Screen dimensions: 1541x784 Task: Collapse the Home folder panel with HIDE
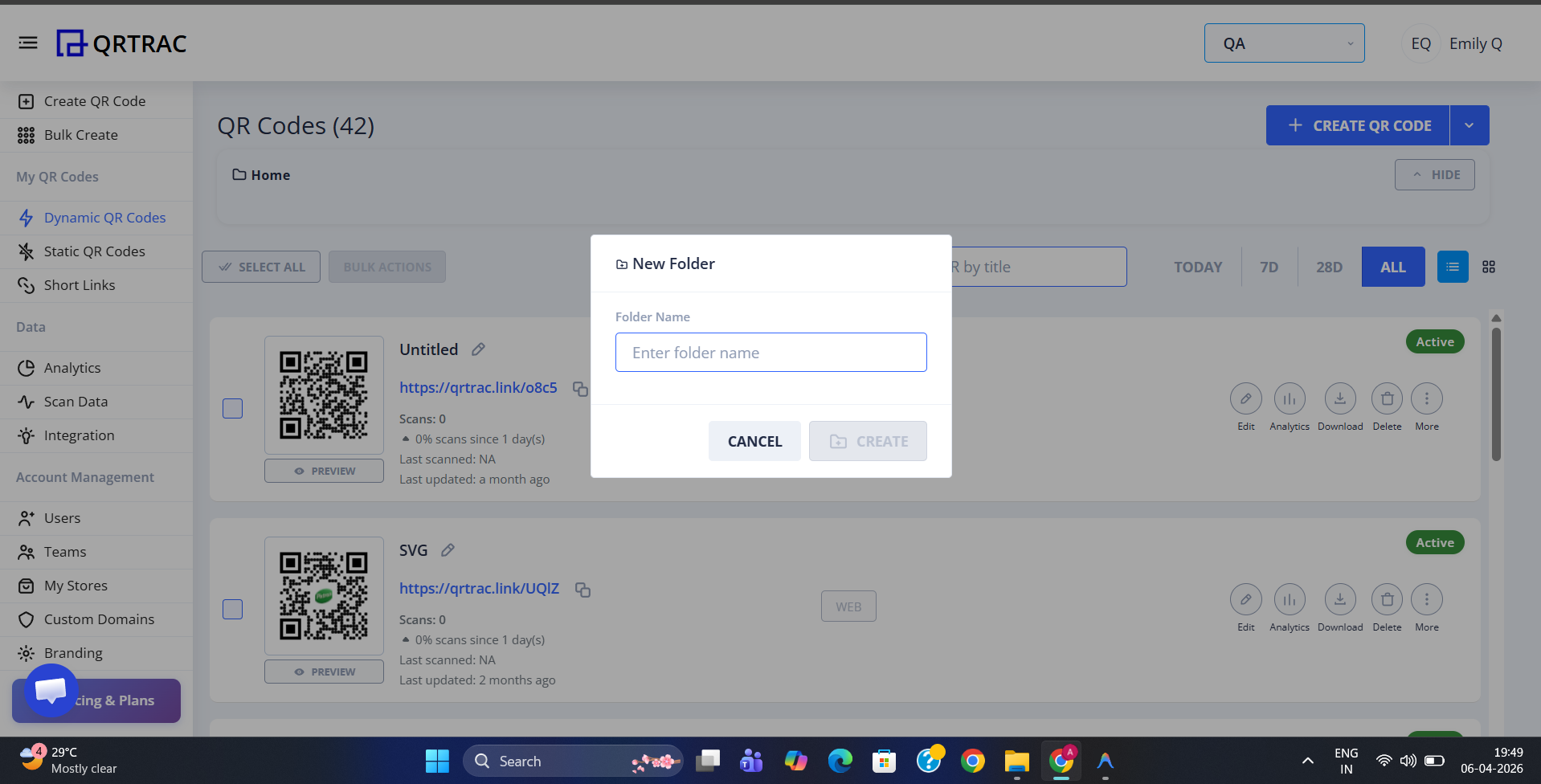click(x=1435, y=174)
